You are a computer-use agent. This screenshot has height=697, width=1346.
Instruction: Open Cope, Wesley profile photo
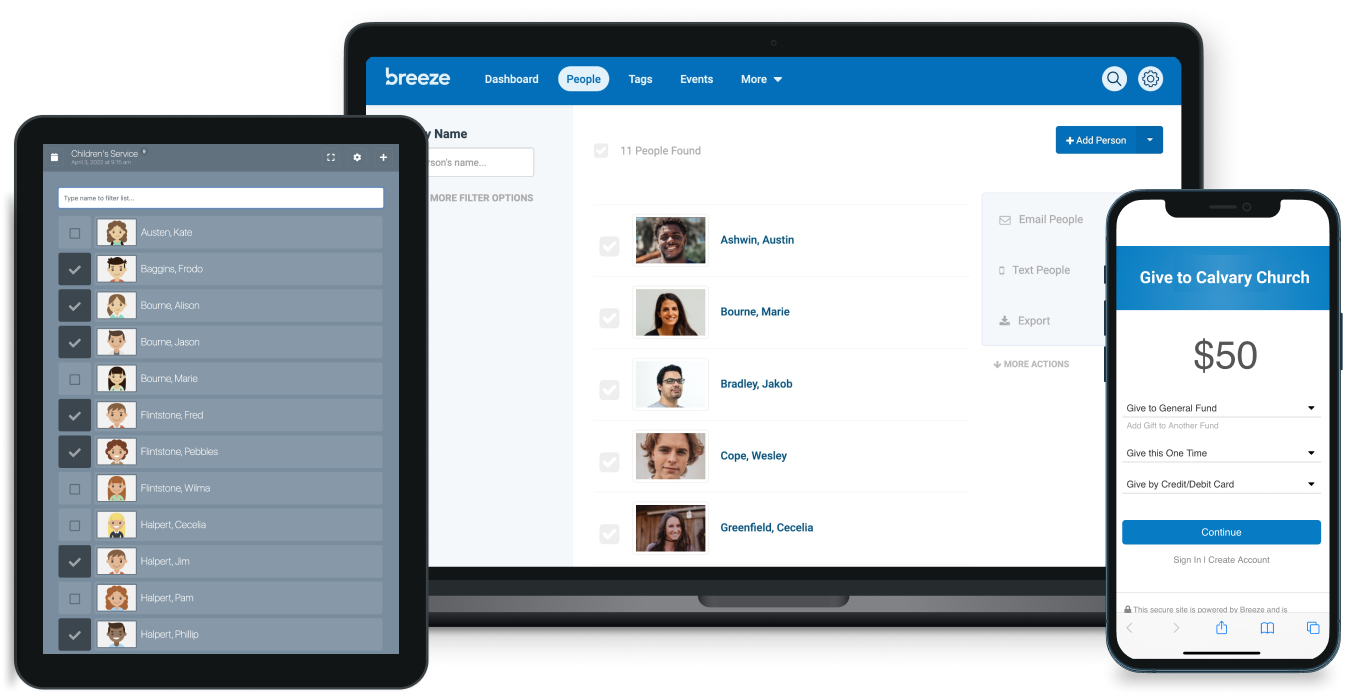pos(670,456)
